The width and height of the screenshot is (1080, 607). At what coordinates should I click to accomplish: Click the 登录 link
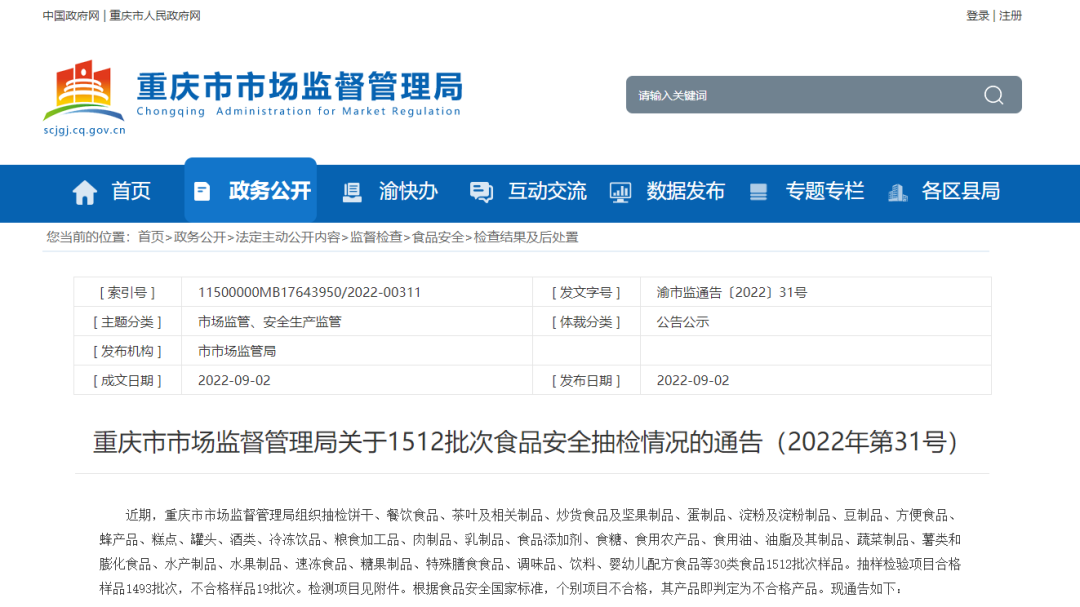977,16
